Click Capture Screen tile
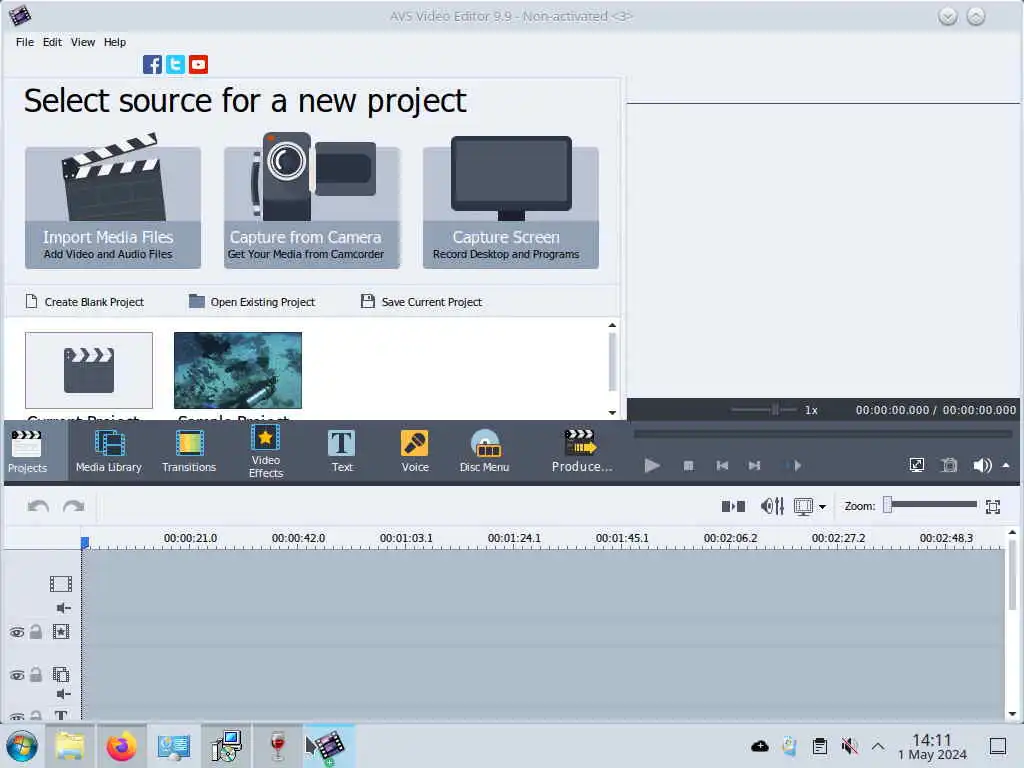1024x768 pixels. point(511,201)
